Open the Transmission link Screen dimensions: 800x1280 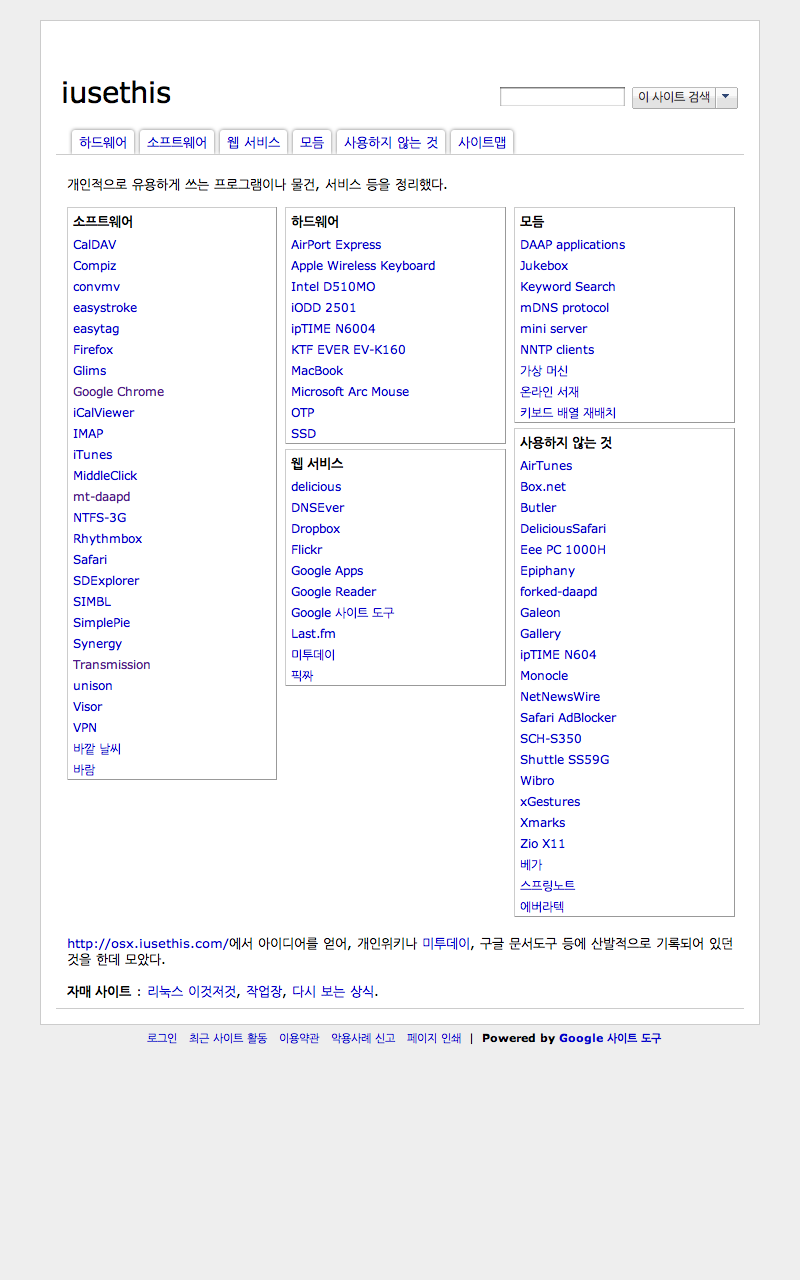[112, 665]
